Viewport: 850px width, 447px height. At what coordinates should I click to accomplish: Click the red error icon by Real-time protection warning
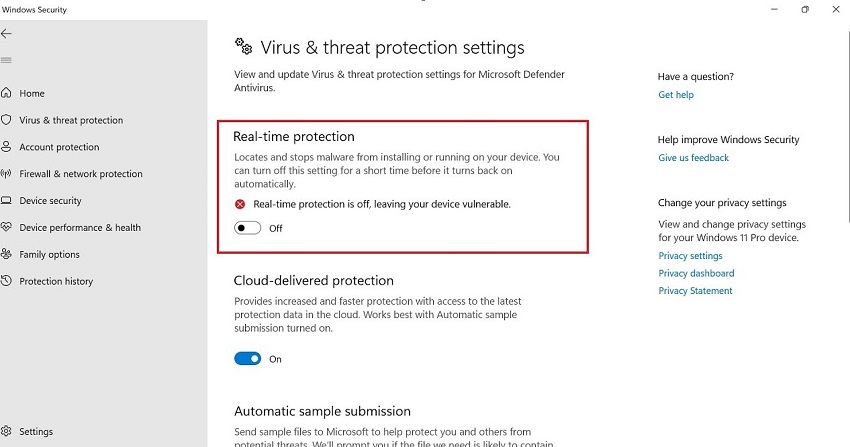pyautogui.click(x=240, y=204)
